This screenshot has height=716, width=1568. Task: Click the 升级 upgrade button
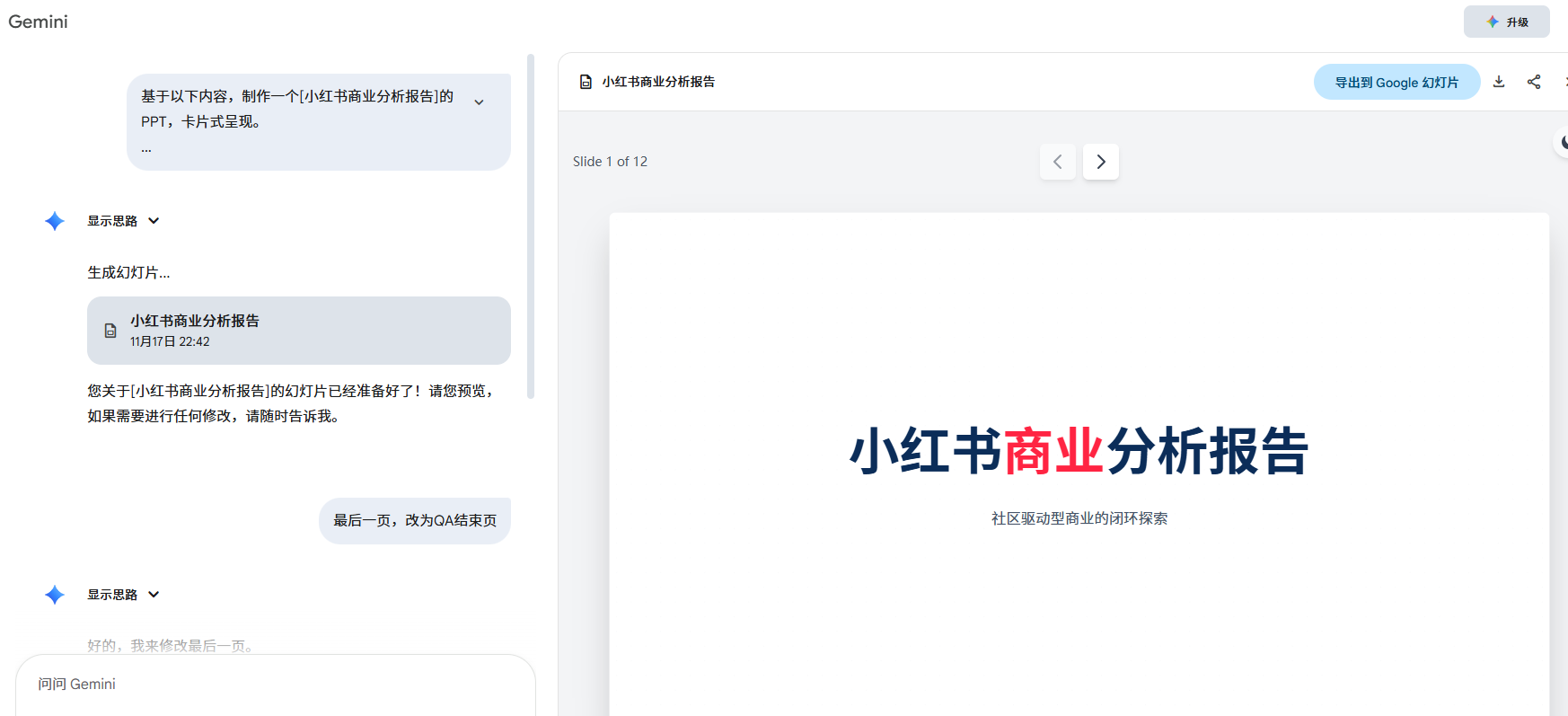[x=1506, y=22]
